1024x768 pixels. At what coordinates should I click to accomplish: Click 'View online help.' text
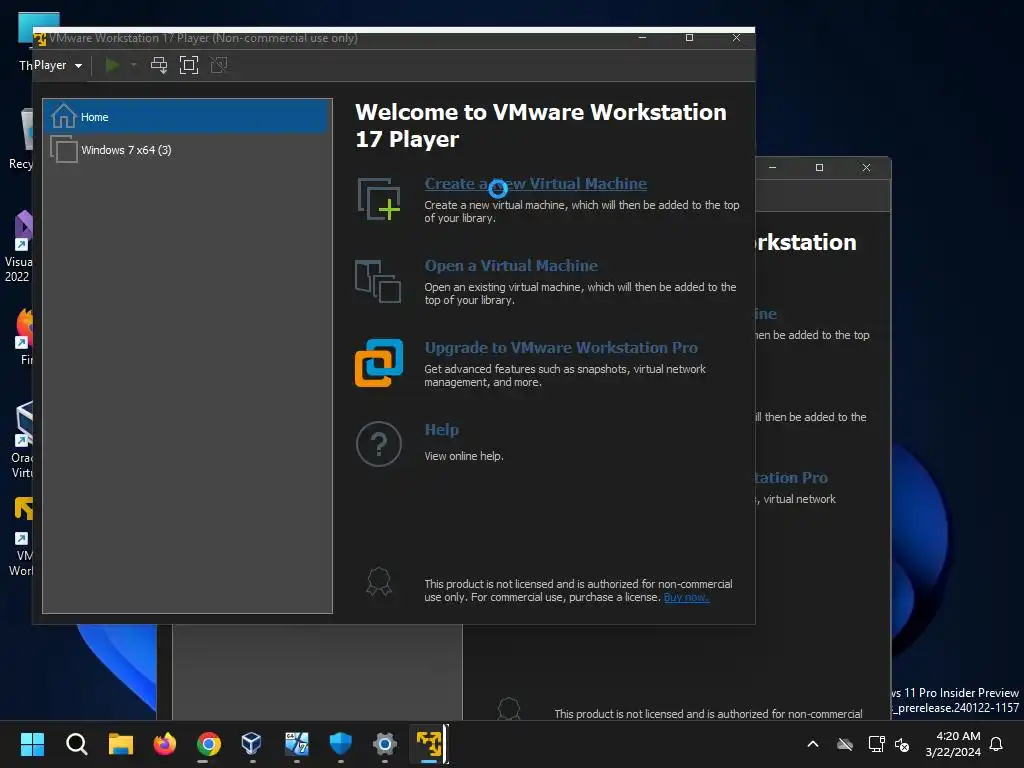pyautogui.click(x=464, y=456)
